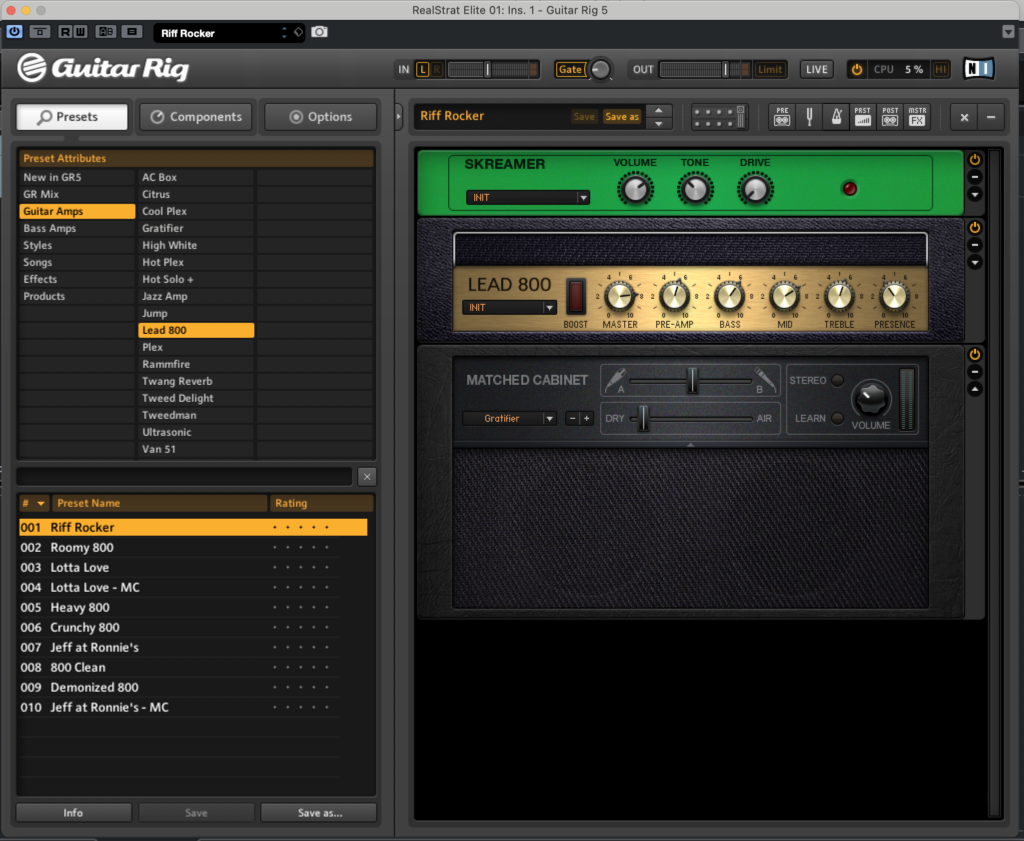Screen dimensions: 1024x841
Task: Click the camera snapshot icon
Action: pos(319,33)
